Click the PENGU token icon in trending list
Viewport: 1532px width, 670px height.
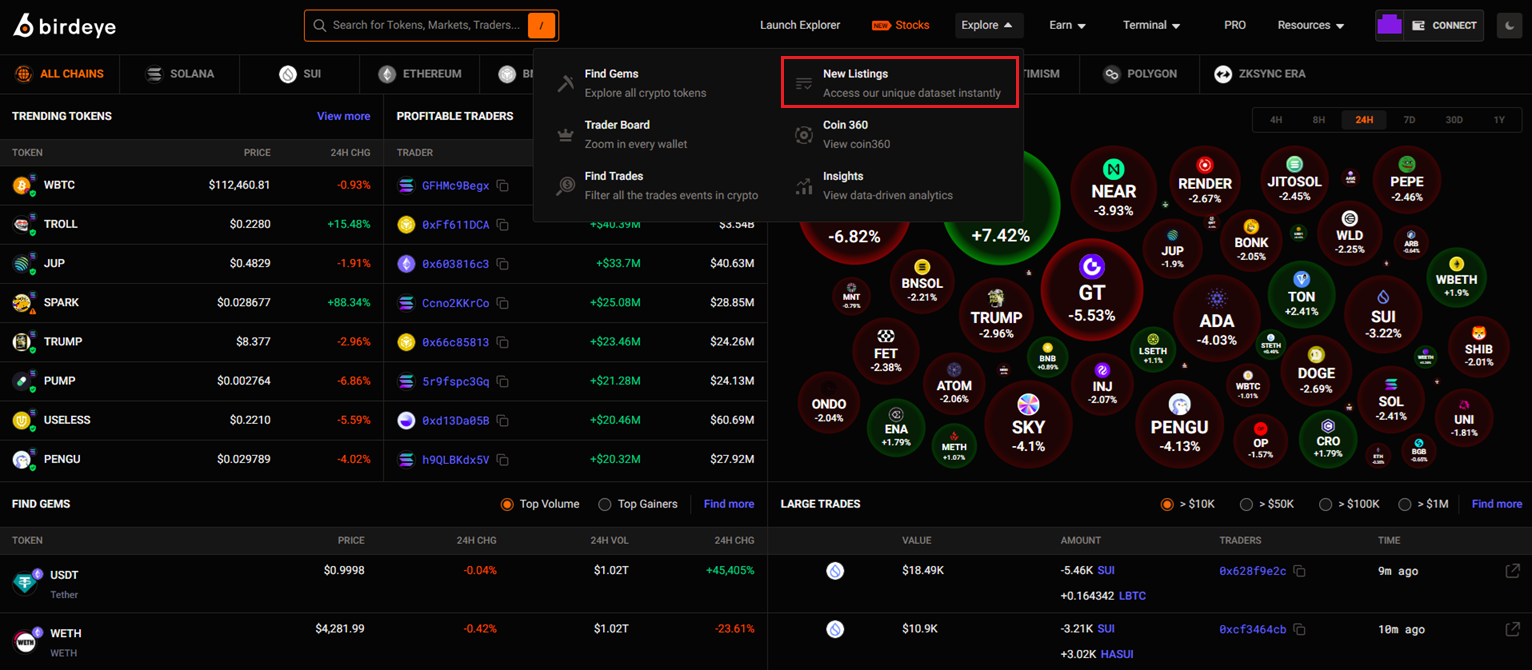24,459
